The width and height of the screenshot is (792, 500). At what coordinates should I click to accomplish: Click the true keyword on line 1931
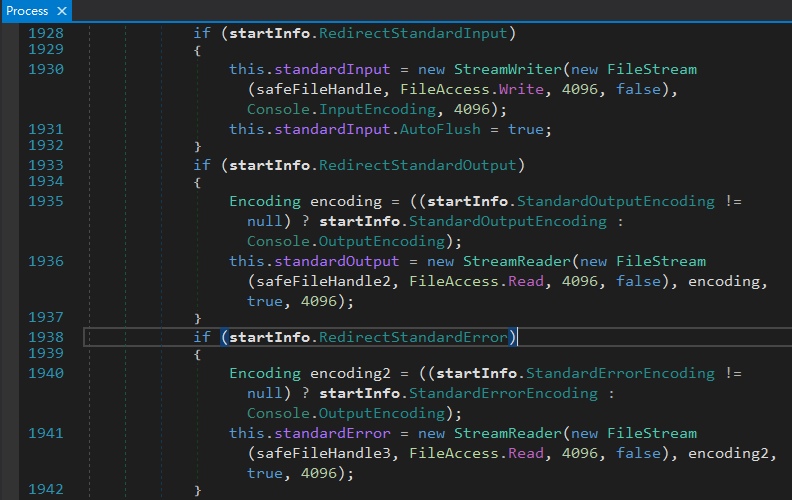pos(528,129)
